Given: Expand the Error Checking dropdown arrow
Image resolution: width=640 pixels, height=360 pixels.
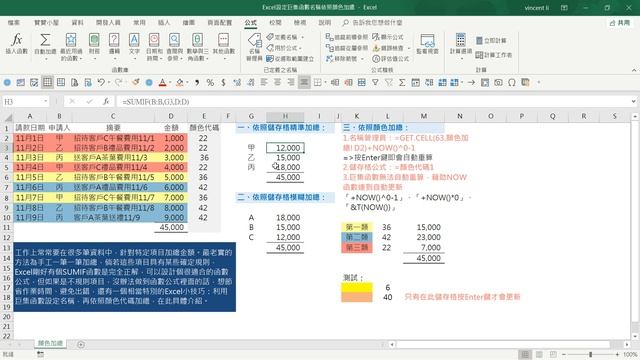Looking at the screenshot, I should click(409, 48).
